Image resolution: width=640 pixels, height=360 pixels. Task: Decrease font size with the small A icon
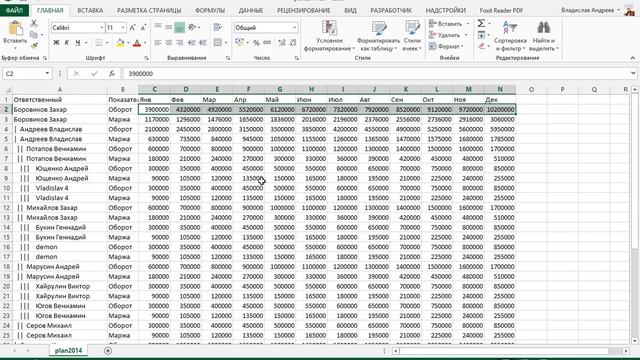143,28
